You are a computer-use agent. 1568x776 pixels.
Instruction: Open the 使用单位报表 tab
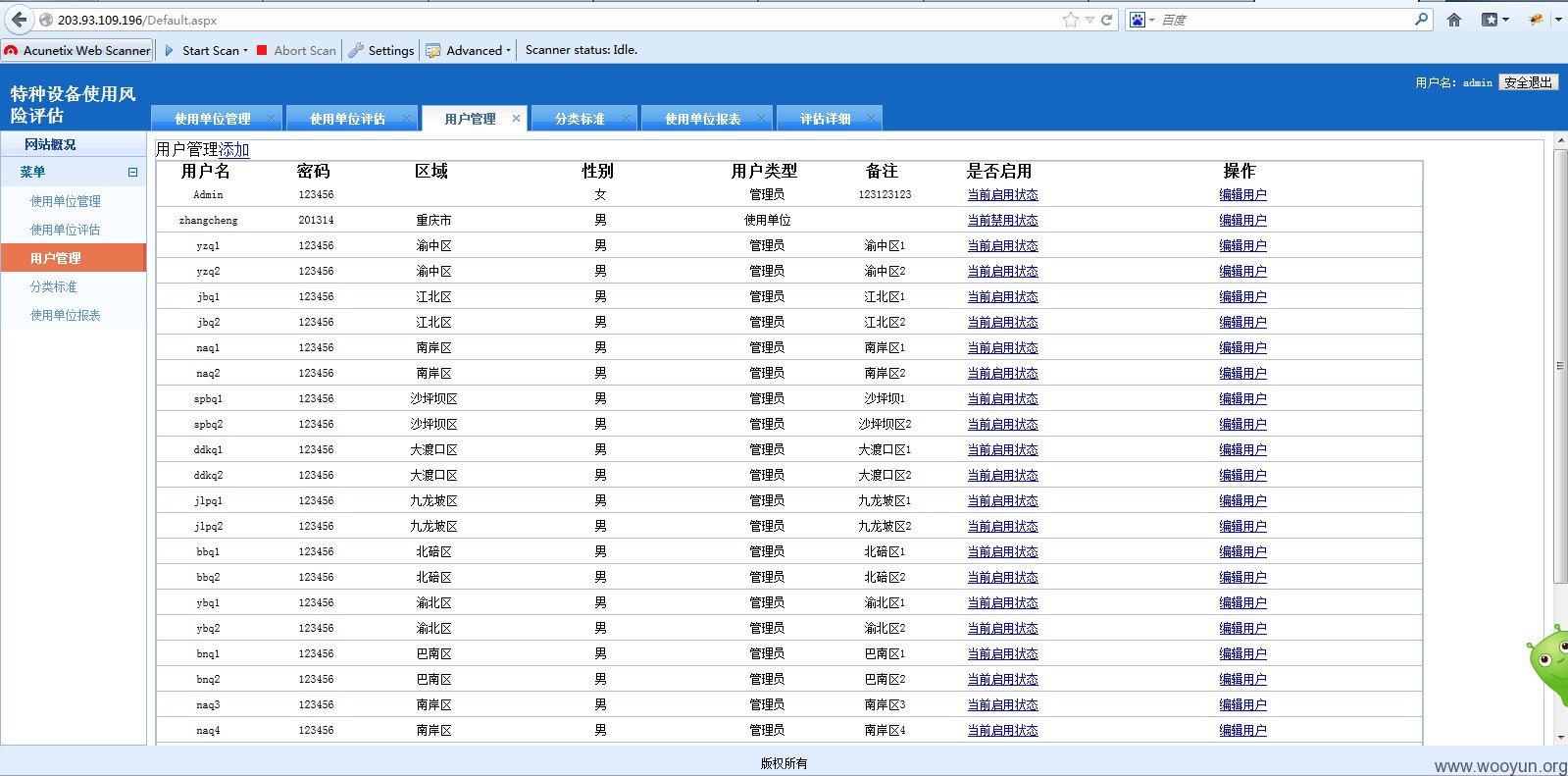pos(703,119)
